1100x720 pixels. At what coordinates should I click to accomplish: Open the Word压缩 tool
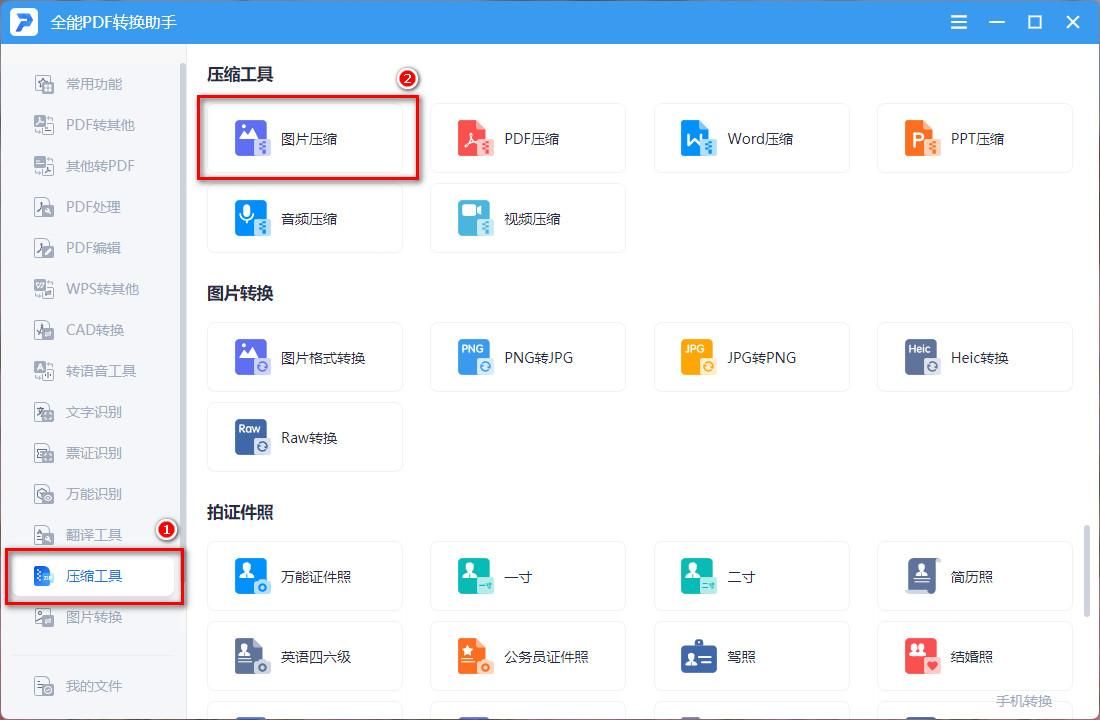(x=751, y=138)
